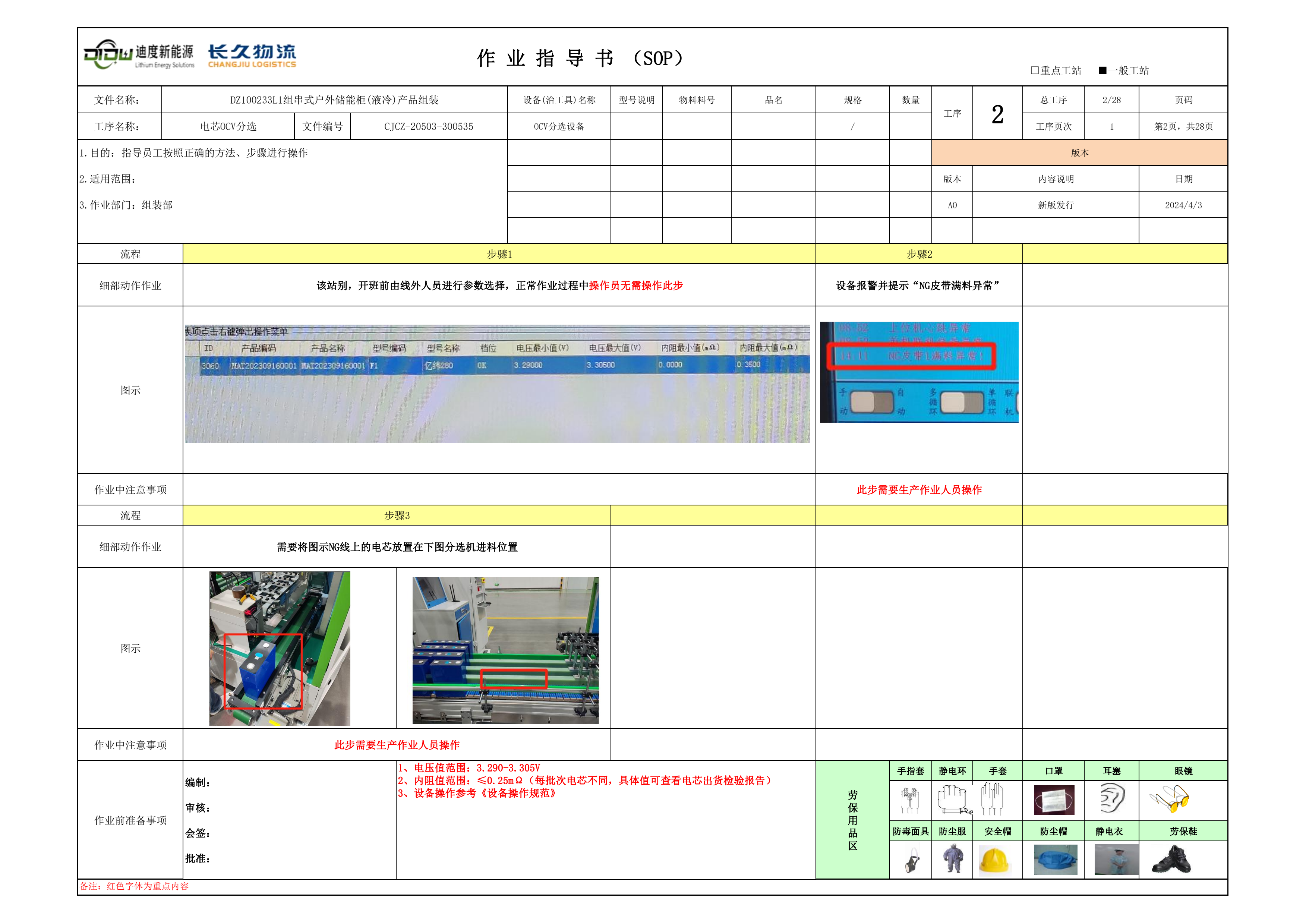Click document number CJCZ-20503-300535

[x=428, y=126]
